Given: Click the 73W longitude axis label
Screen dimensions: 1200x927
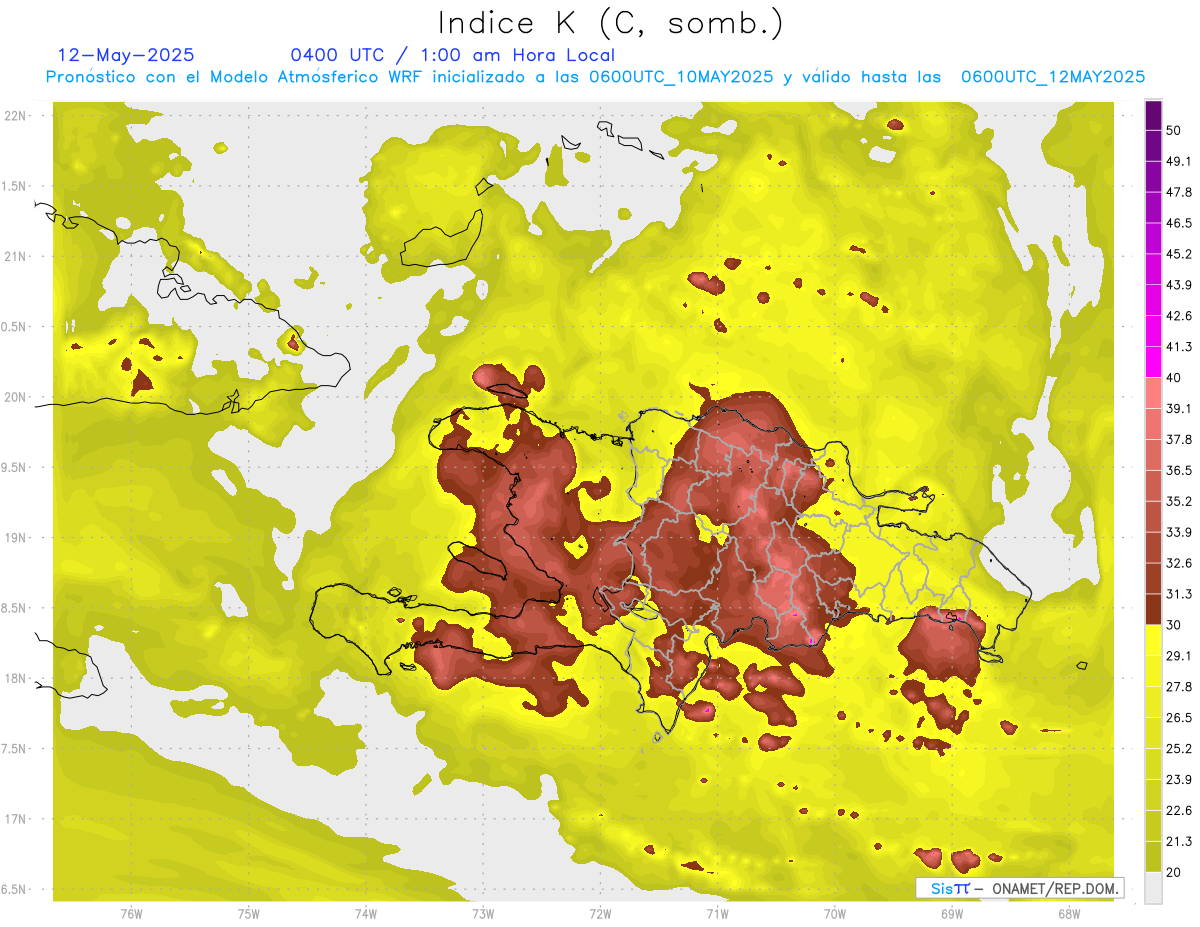Looking at the screenshot, I should pos(483,913).
